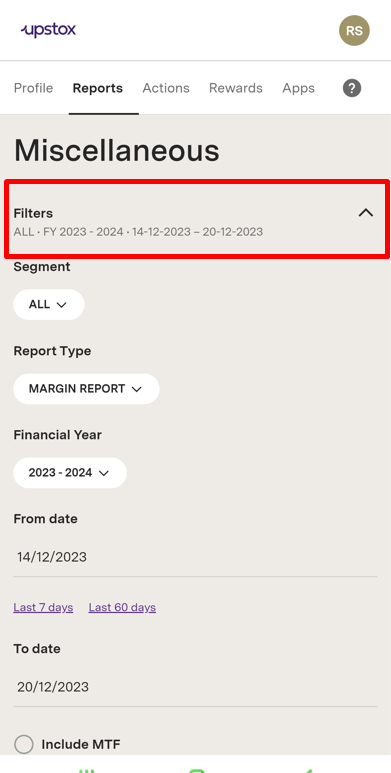
Task: Select the Last 60 days link
Action: pyautogui.click(x=122, y=607)
